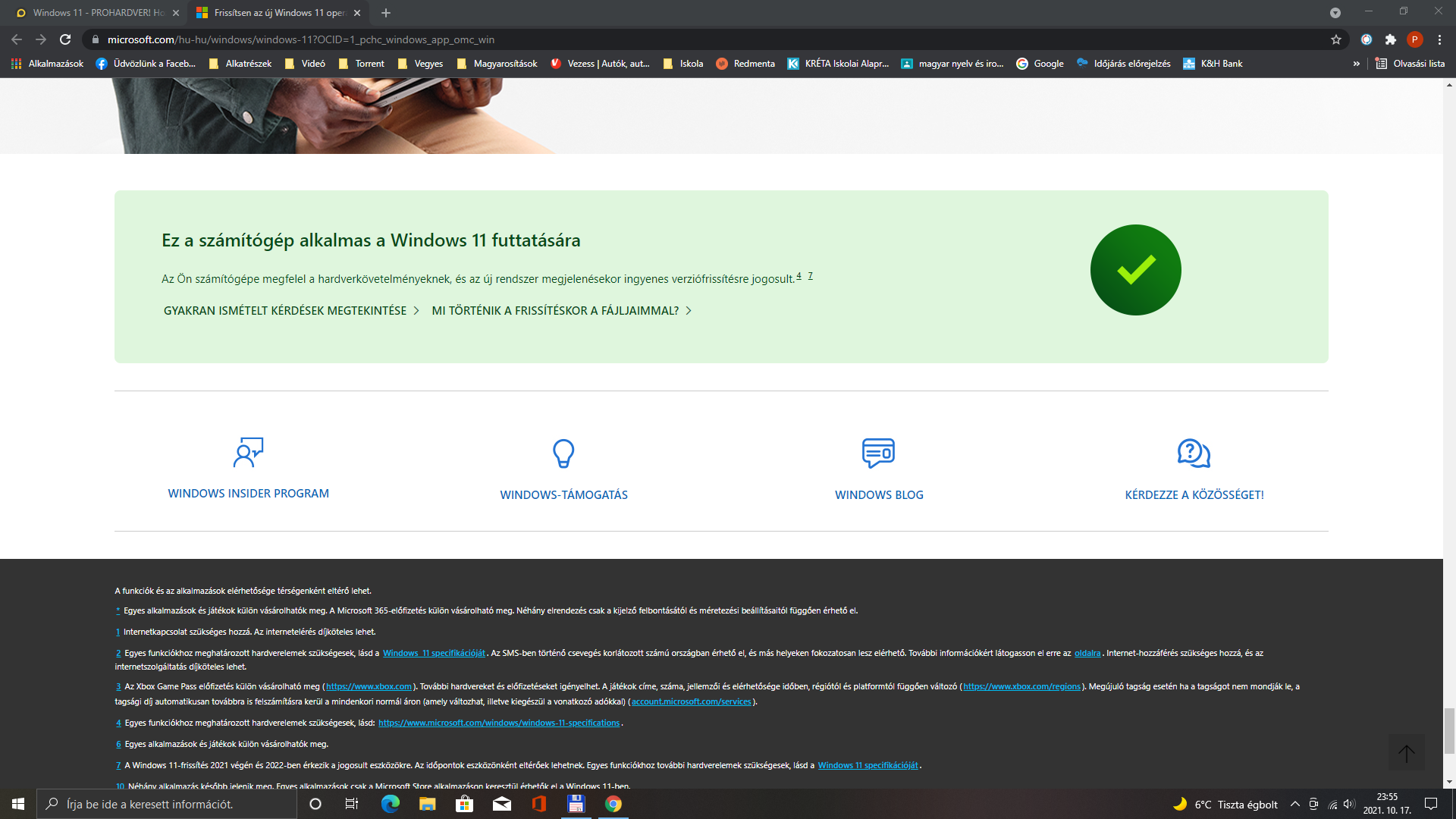Open the https://www.xbox.com footnote link
This screenshot has width=1456, height=819.
[369, 687]
